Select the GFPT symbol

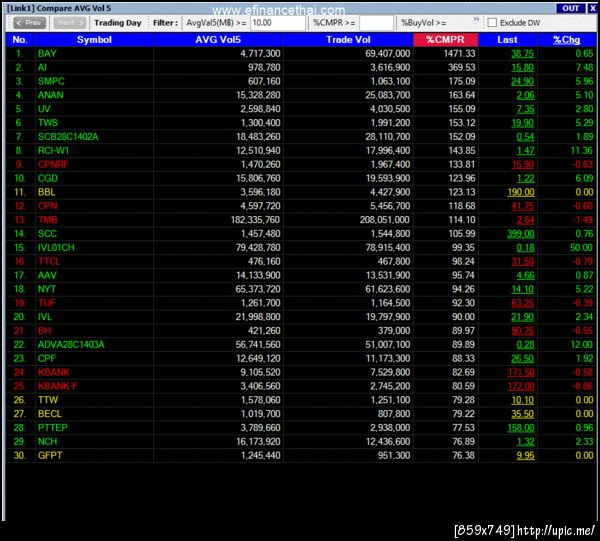tap(50, 455)
